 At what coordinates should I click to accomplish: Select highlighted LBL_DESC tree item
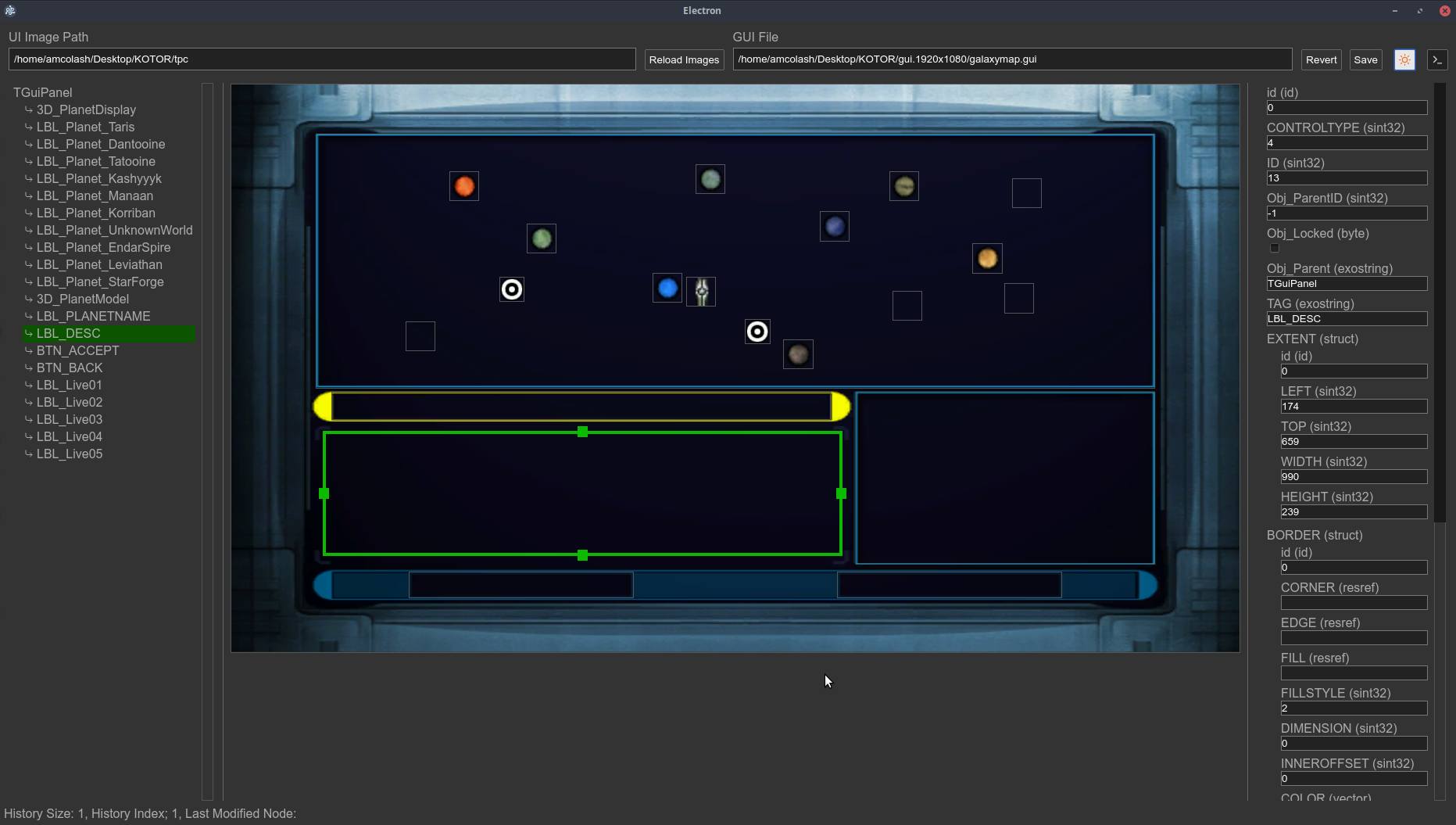109,333
